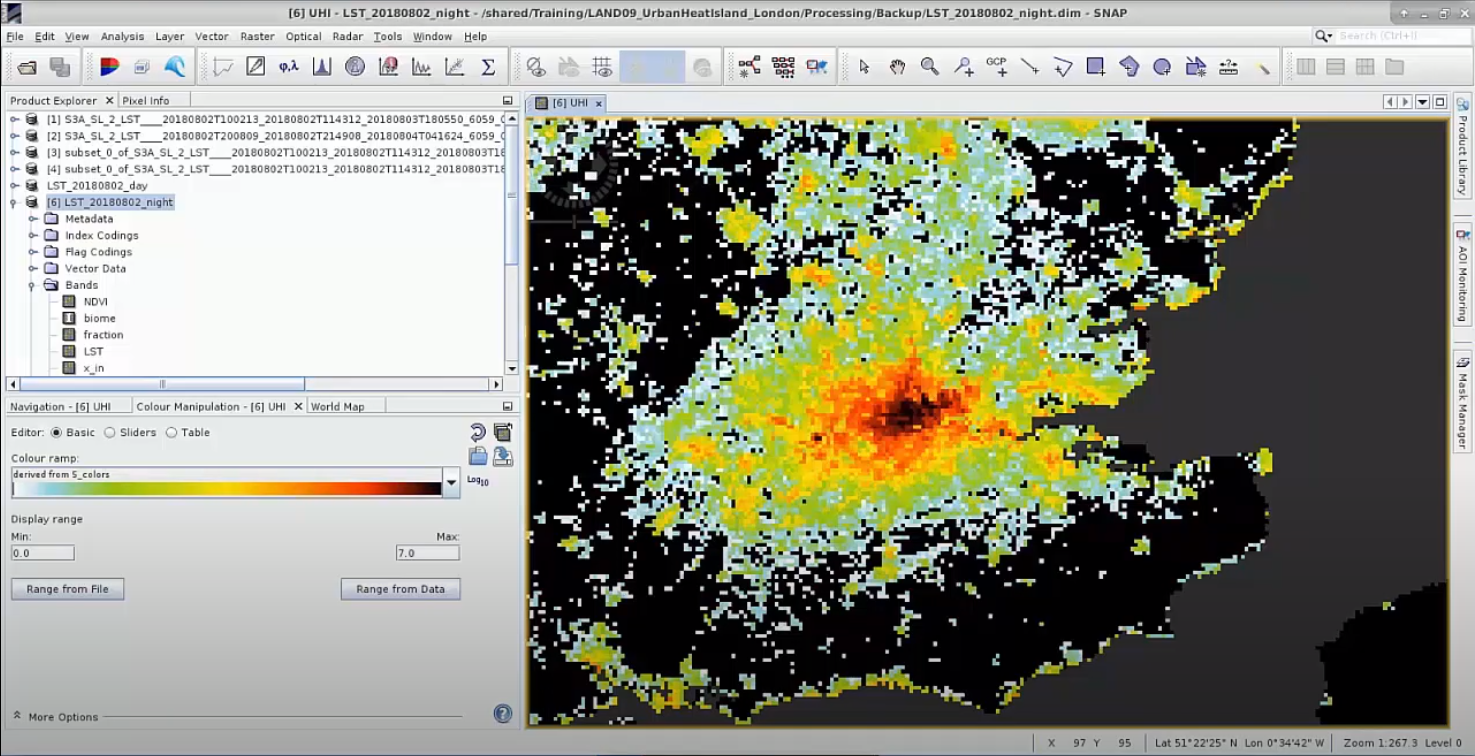Click the Magic Wand tool
This screenshot has height=756, width=1475.
point(1263,67)
